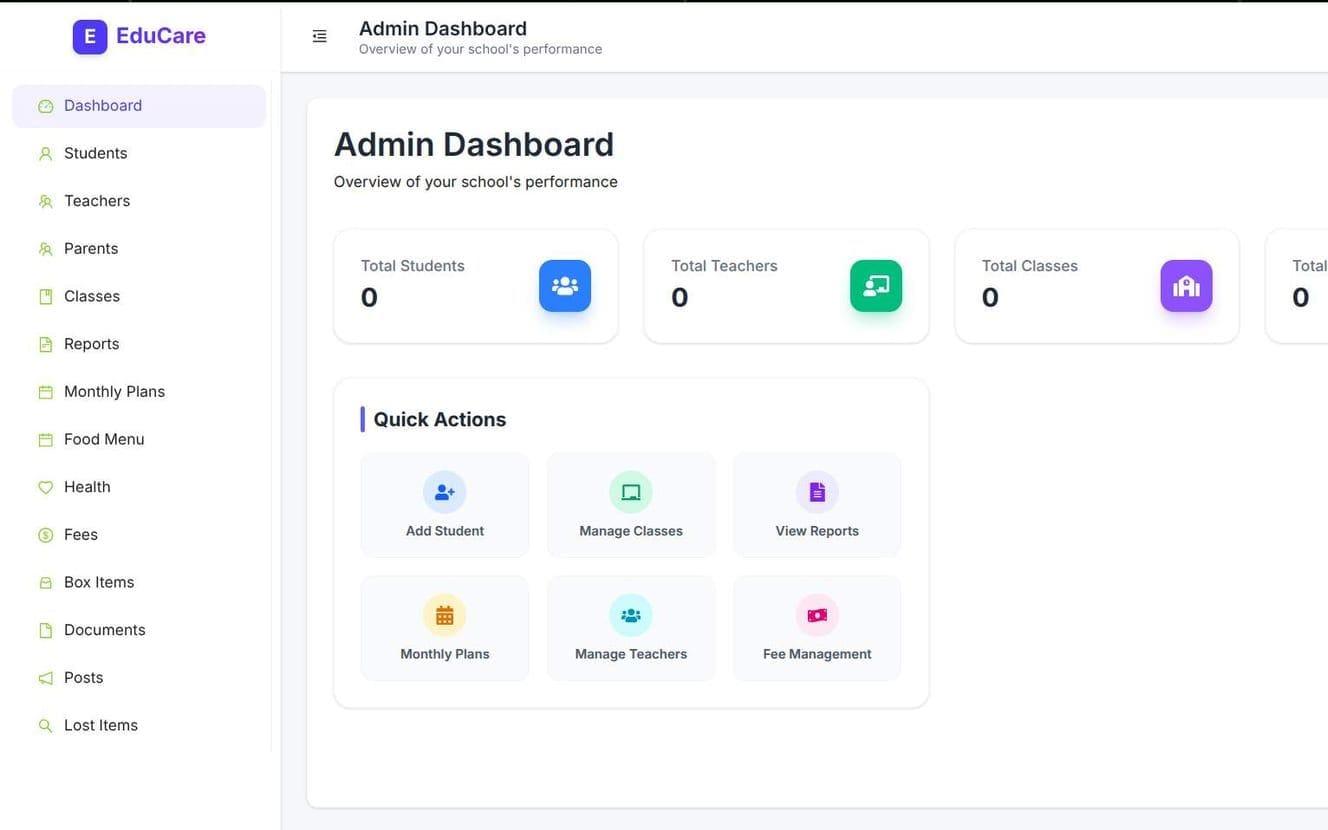Click the Dashboard gauge icon in sidebar
The height and width of the screenshot is (830, 1328).
coord(45,106)
